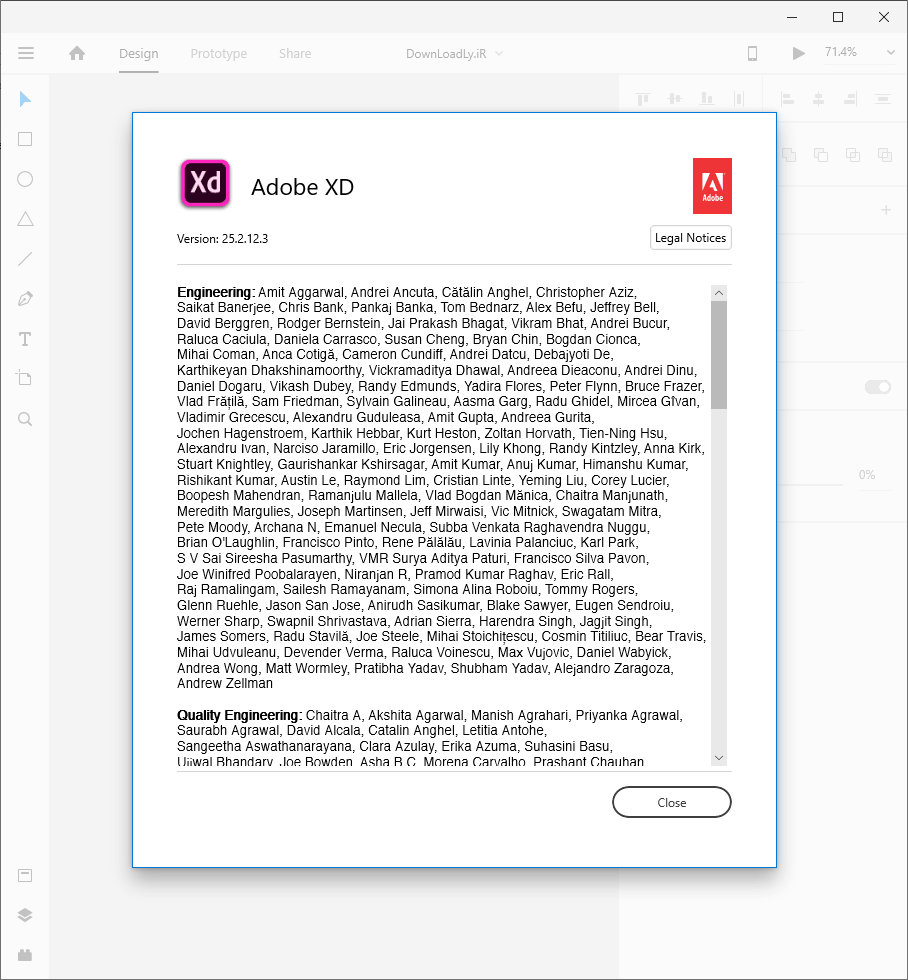This screenshot has width=908, height=980.
Task: Choose the Text tool
Action: point(25,339)
